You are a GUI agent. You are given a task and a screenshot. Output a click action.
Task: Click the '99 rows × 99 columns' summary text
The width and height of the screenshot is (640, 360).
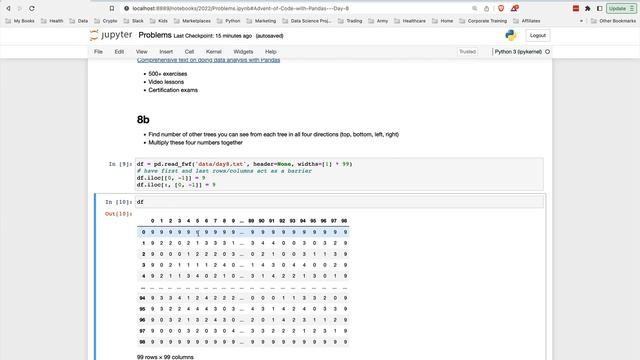click(x=165, y=357)
